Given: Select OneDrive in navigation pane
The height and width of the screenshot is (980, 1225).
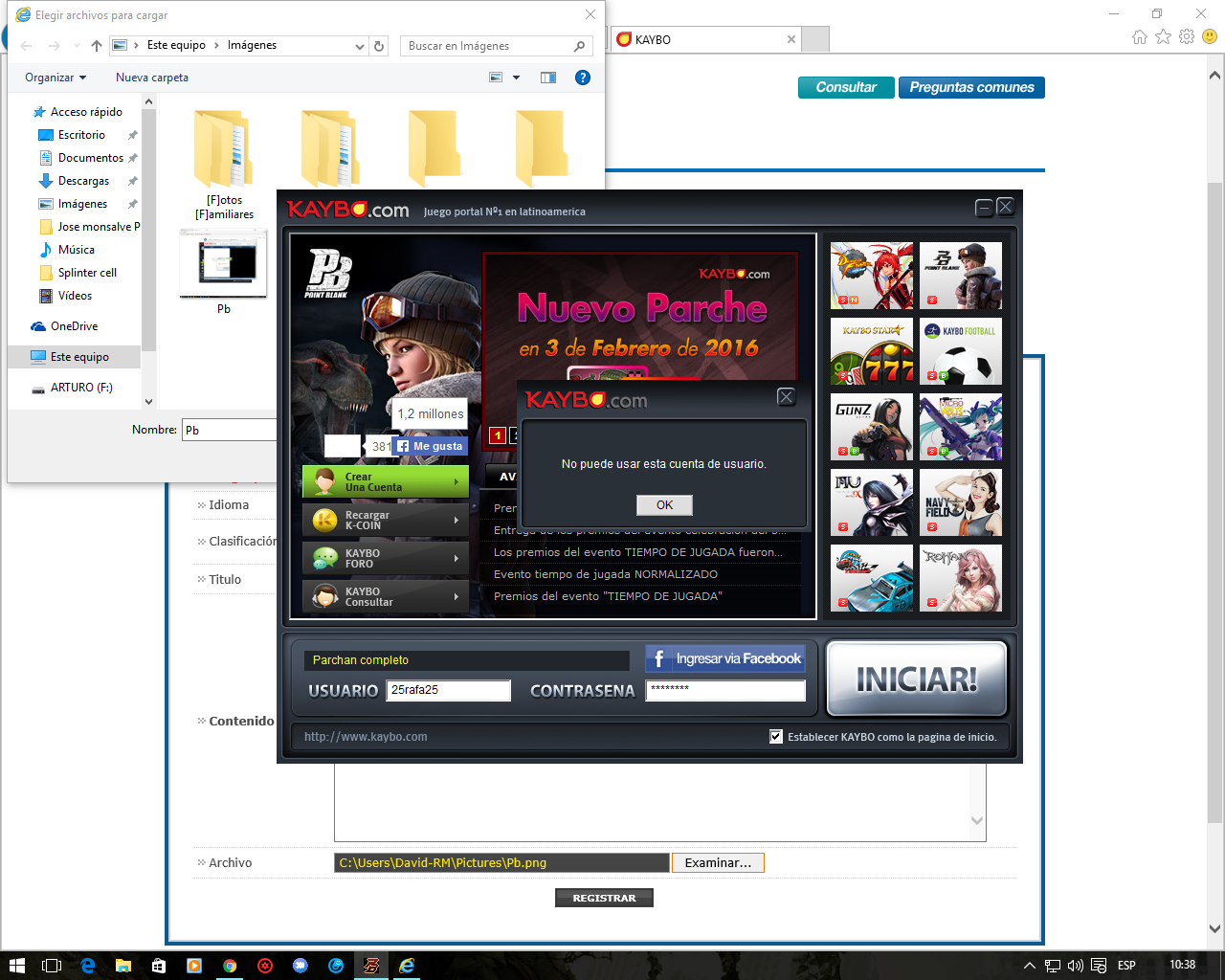Looking at the screenshot, I should pos(75,326).
